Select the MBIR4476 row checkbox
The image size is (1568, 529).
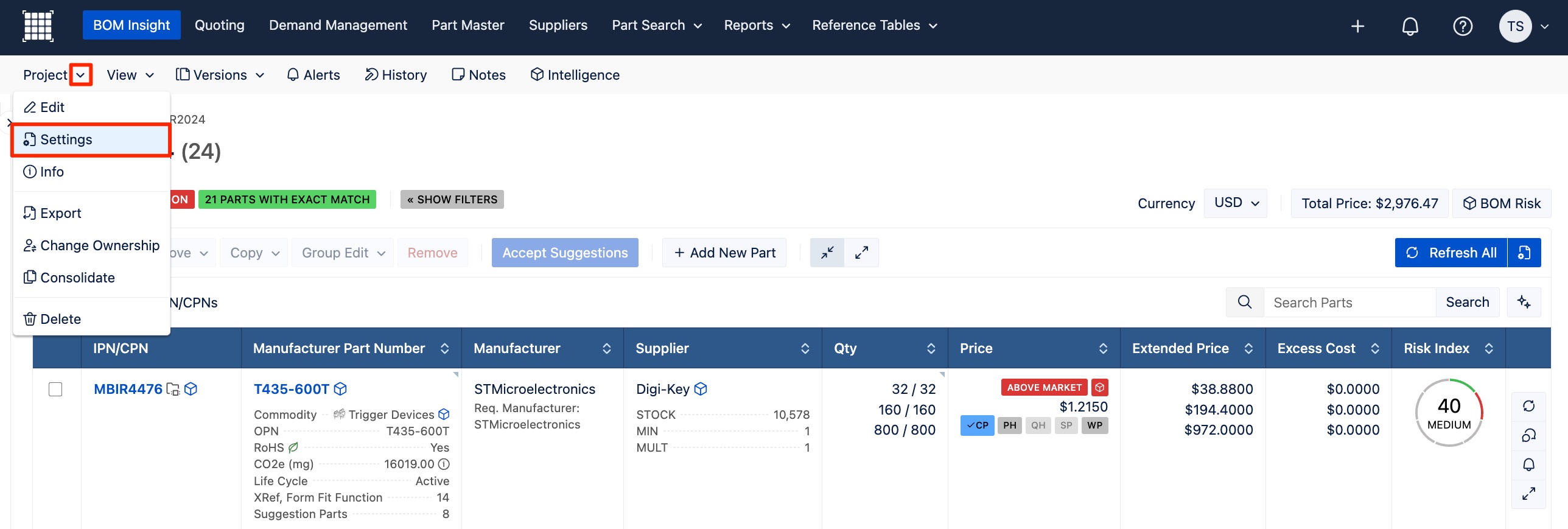(x=55, y=389)
